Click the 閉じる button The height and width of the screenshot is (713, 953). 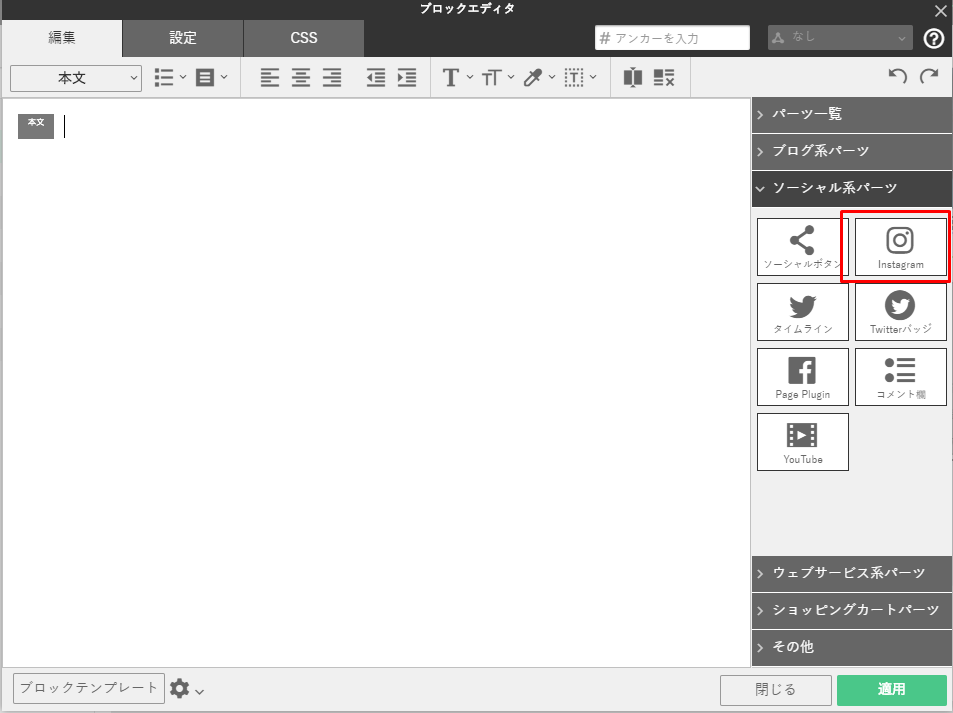[x=776, y=689]
